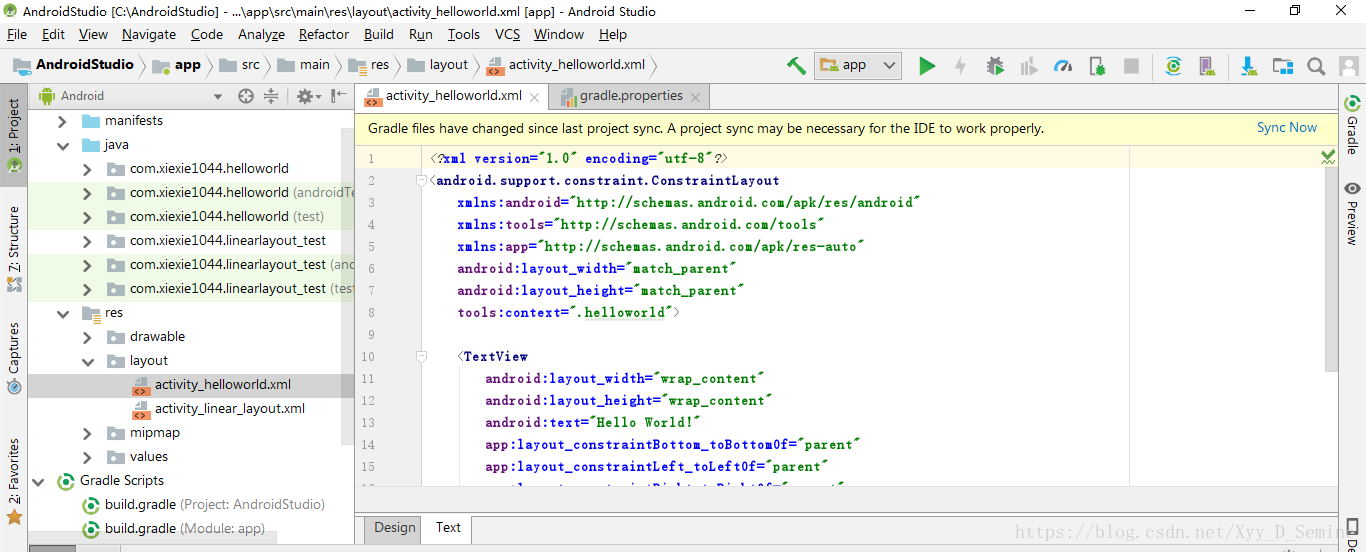Open the File menu
The width and height of the screenshot is (1366, 552).
(x=17, y=34)
